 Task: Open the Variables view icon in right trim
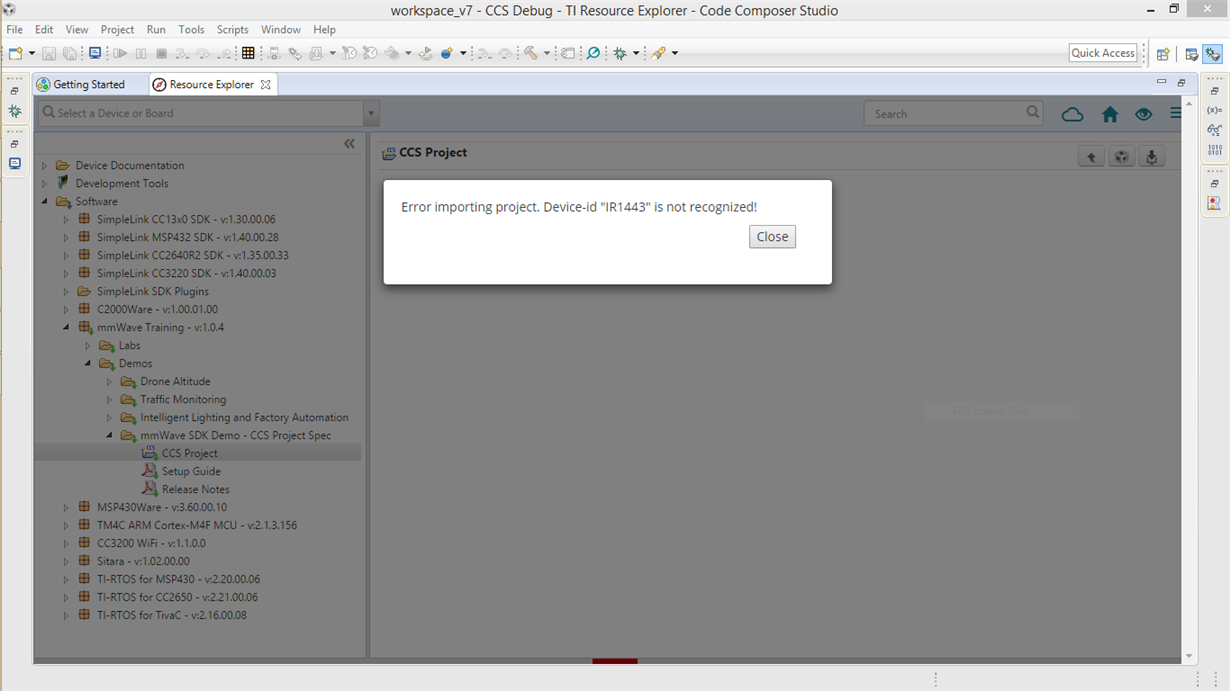pyautogui.click(x=1214, y=110)
